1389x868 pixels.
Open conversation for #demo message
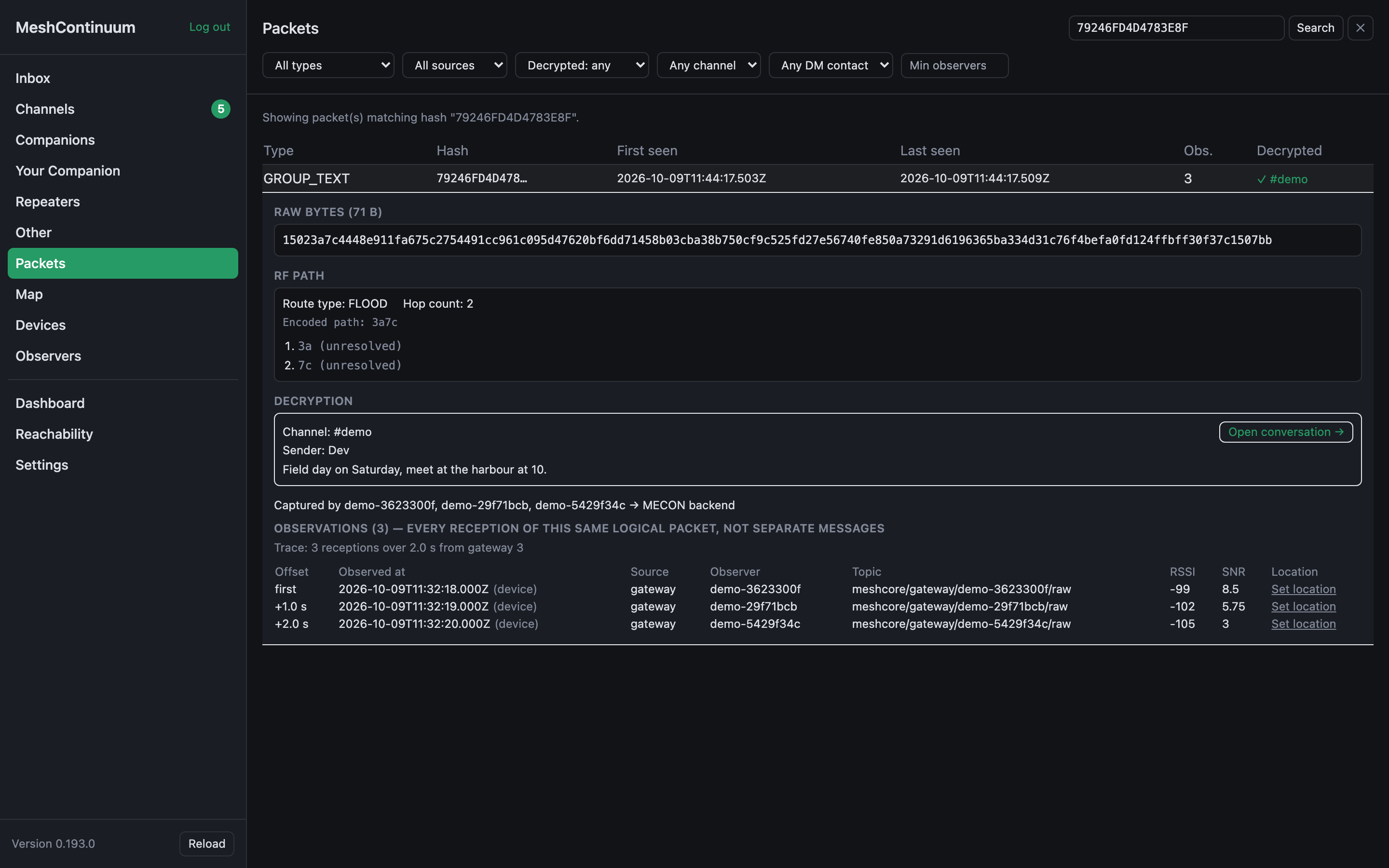click(x=1286, y=432)
